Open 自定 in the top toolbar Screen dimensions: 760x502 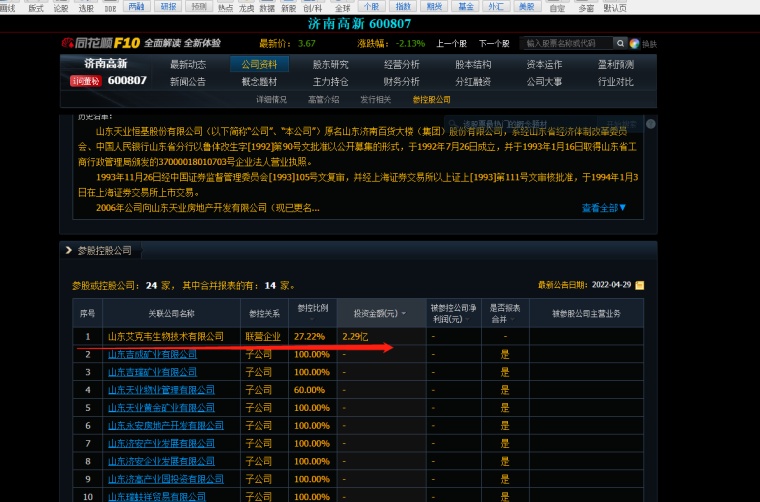click(557, 7)
